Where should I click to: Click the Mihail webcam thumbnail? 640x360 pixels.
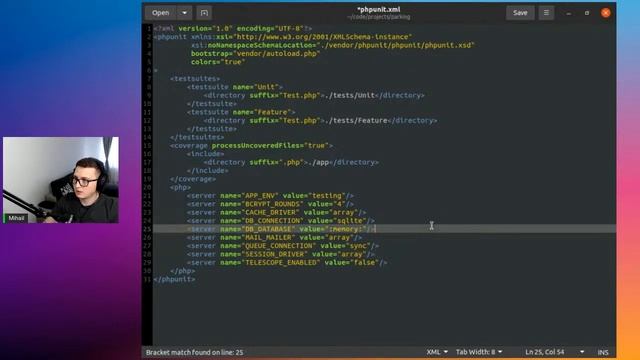pyautogui.click(x=61, y=180)
